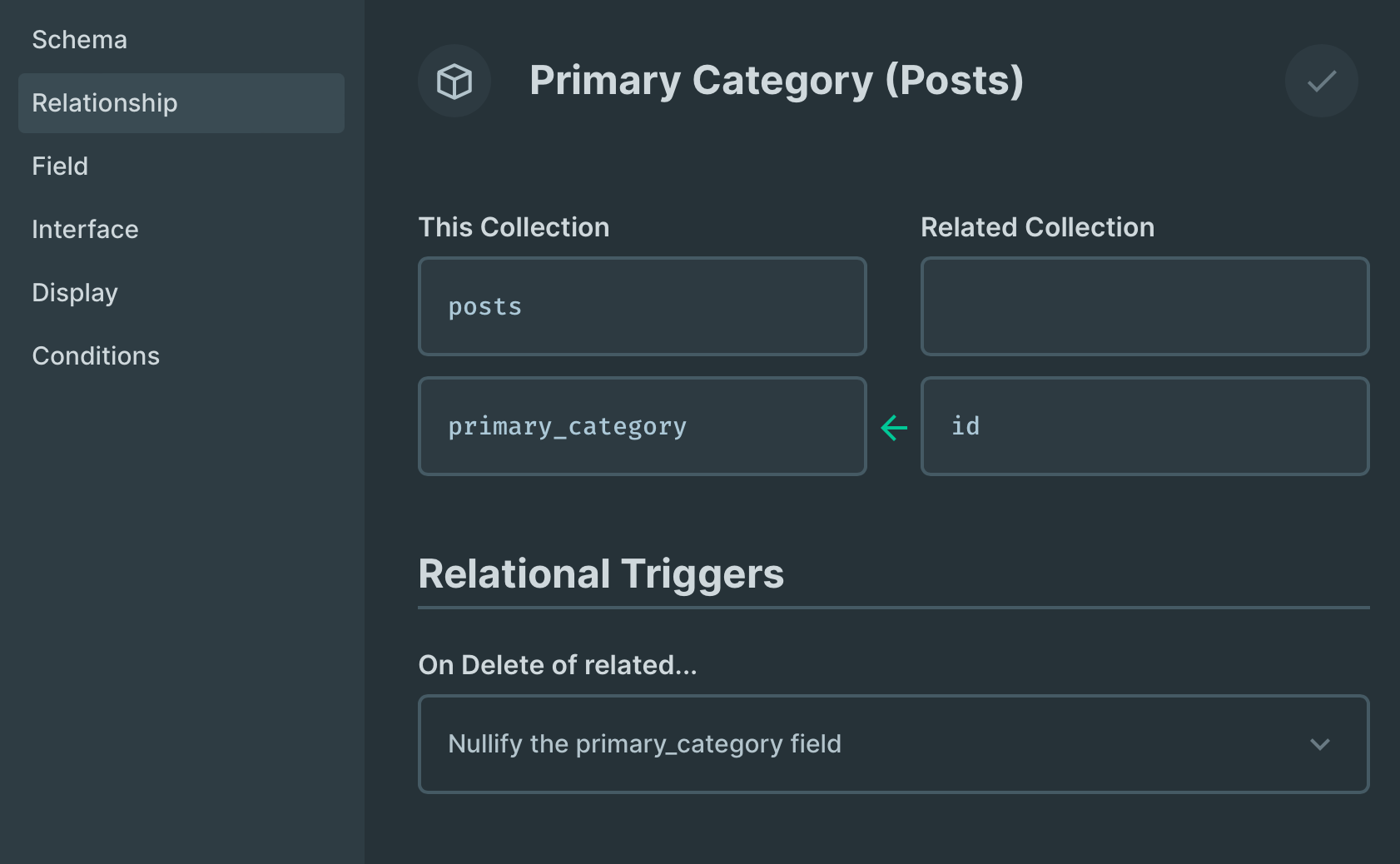Click the chevron on the On Delete dropdown
Viewport: 1400px width, 864px height.
click(x=1319, y=744)
